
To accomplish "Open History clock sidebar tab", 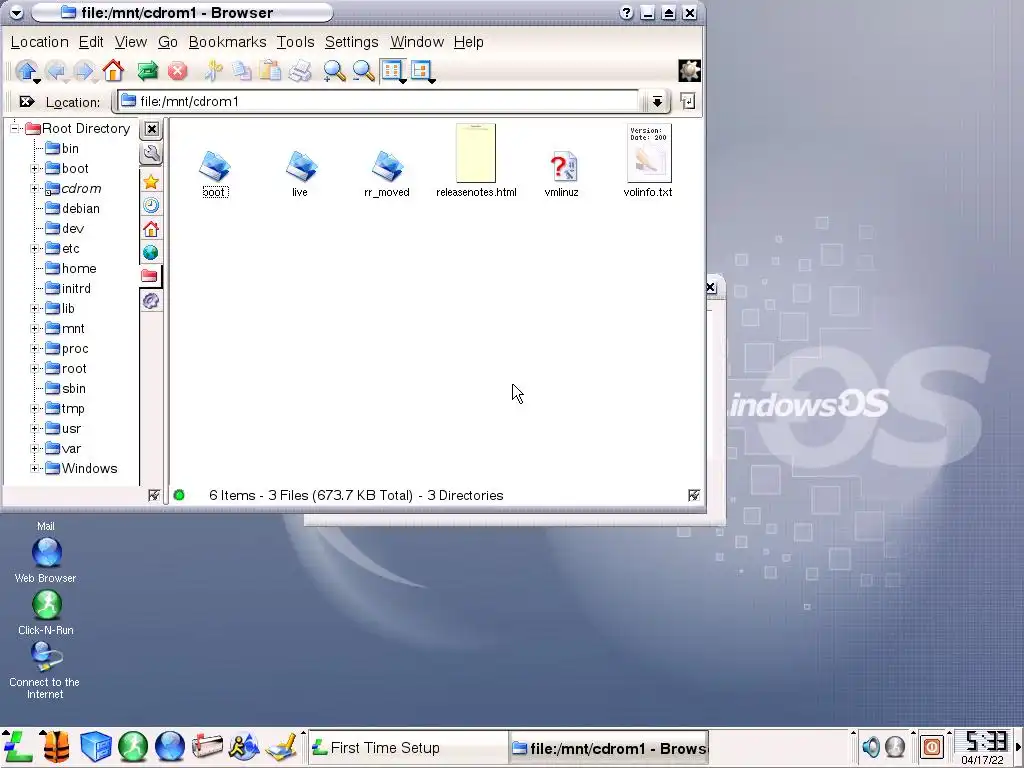I will (151, 206).
